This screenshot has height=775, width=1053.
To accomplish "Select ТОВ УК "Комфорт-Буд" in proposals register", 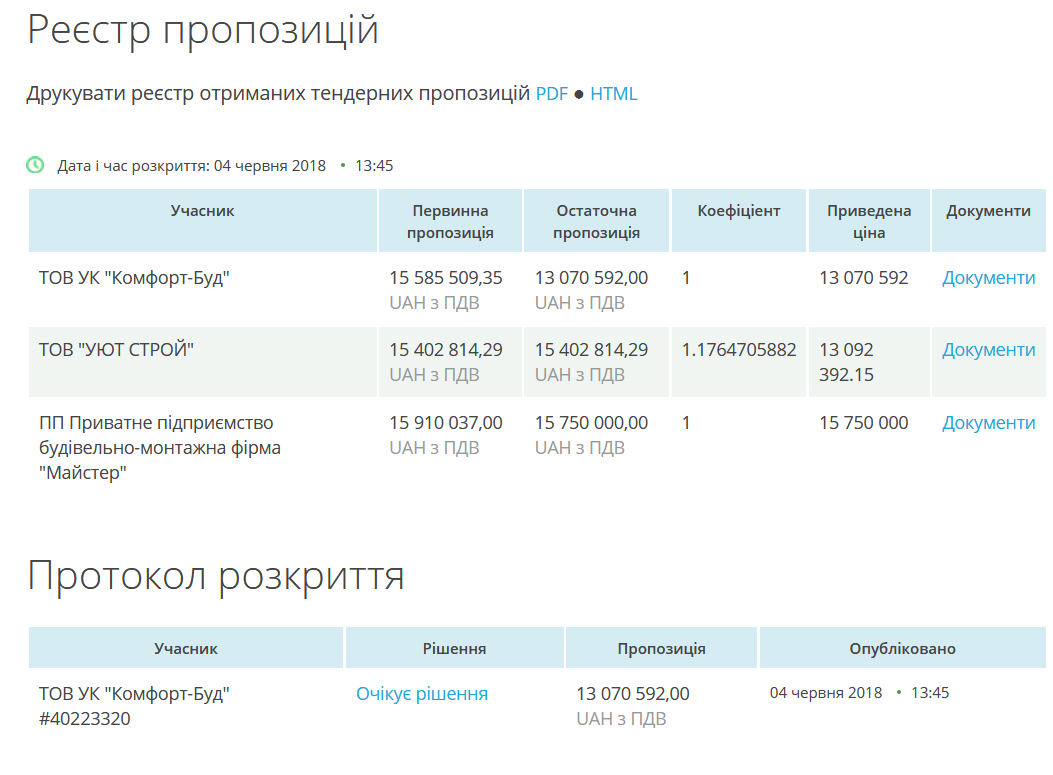I will [134, 278].
